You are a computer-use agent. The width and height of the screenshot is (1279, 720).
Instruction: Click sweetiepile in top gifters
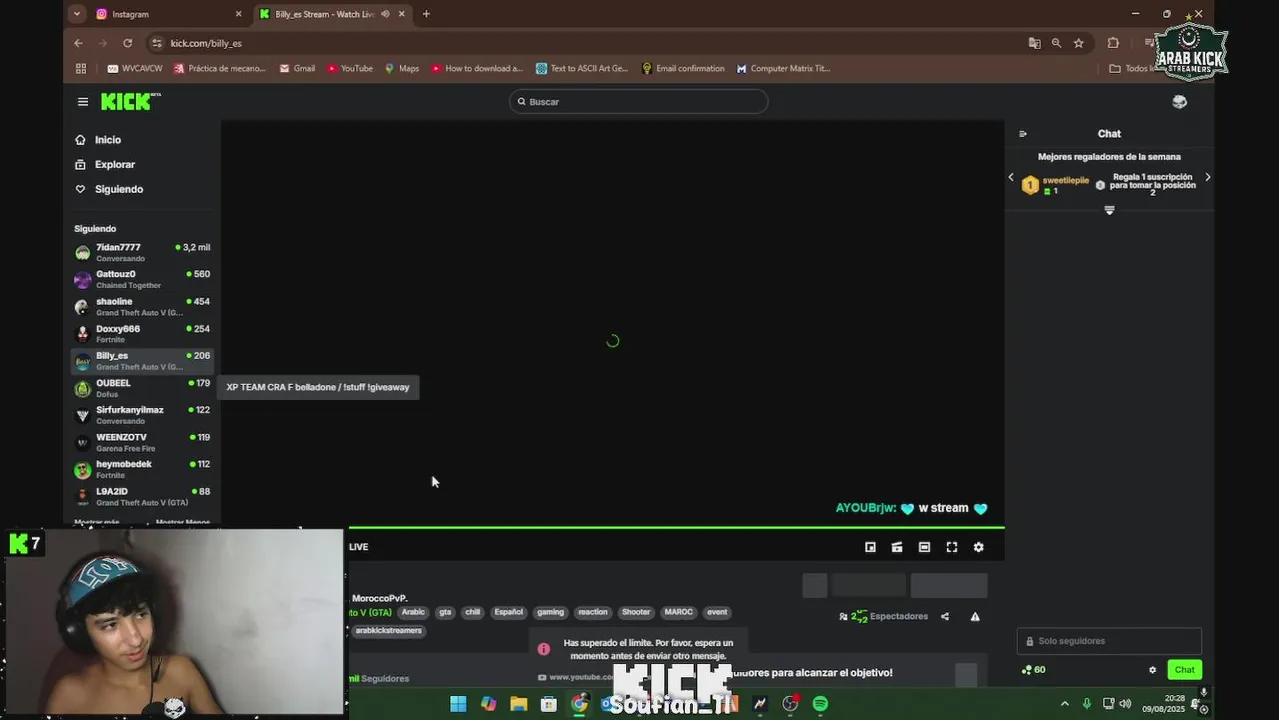tap(1065, 181)
